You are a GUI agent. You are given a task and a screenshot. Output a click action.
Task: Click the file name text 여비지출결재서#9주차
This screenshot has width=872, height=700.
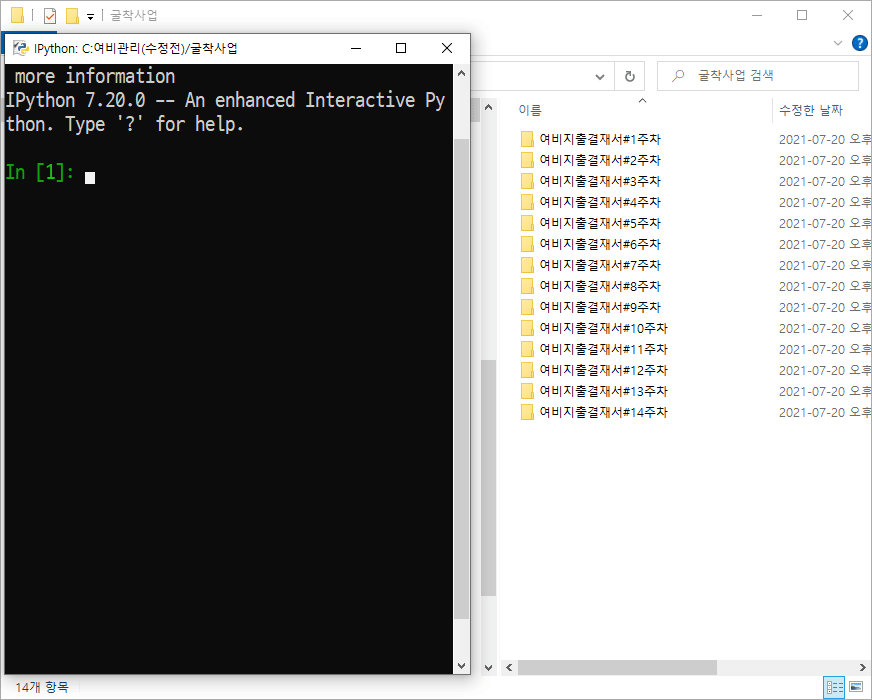point(600,307)
